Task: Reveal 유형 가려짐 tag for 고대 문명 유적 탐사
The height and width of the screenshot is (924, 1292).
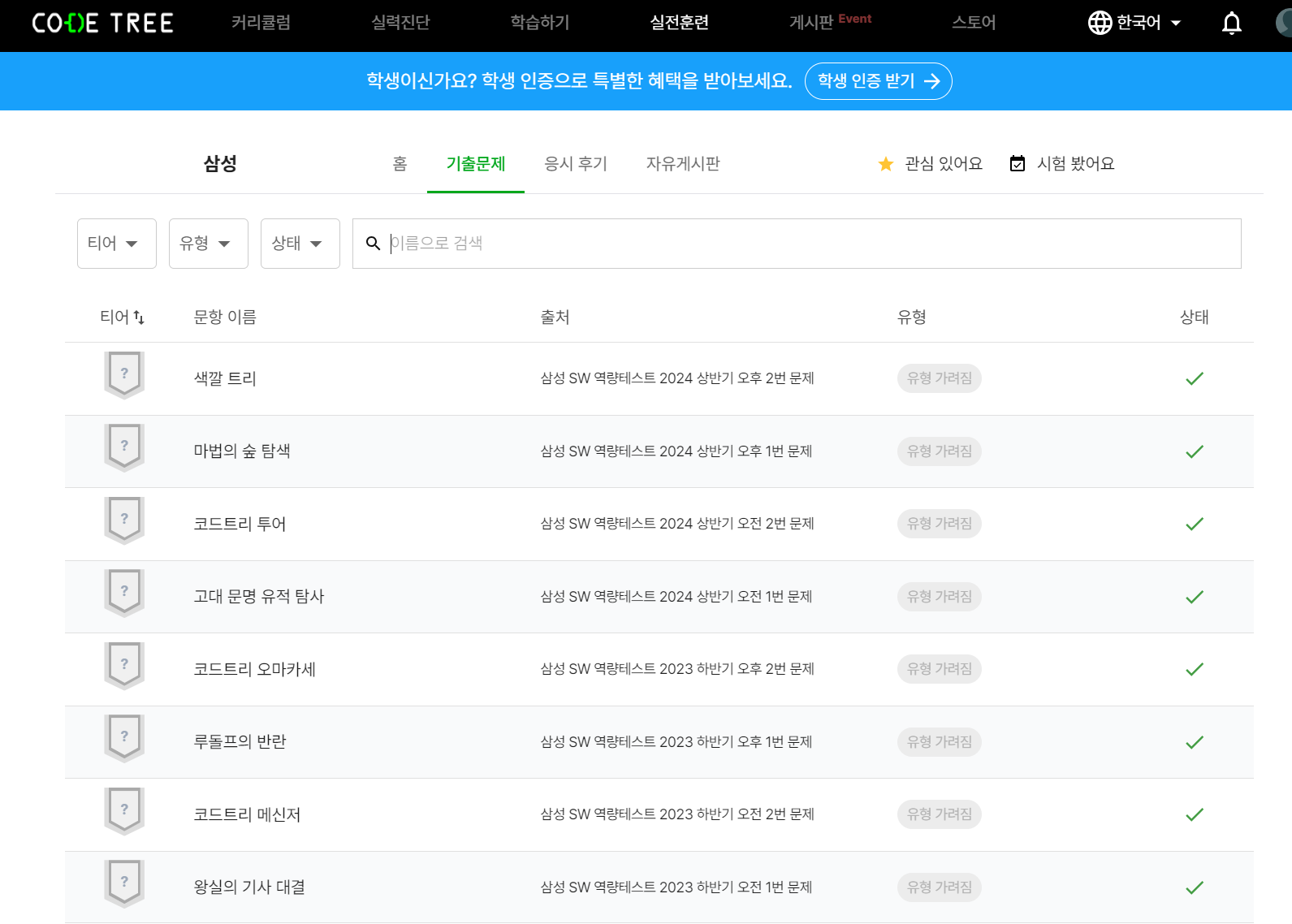Action: (940, 597)
